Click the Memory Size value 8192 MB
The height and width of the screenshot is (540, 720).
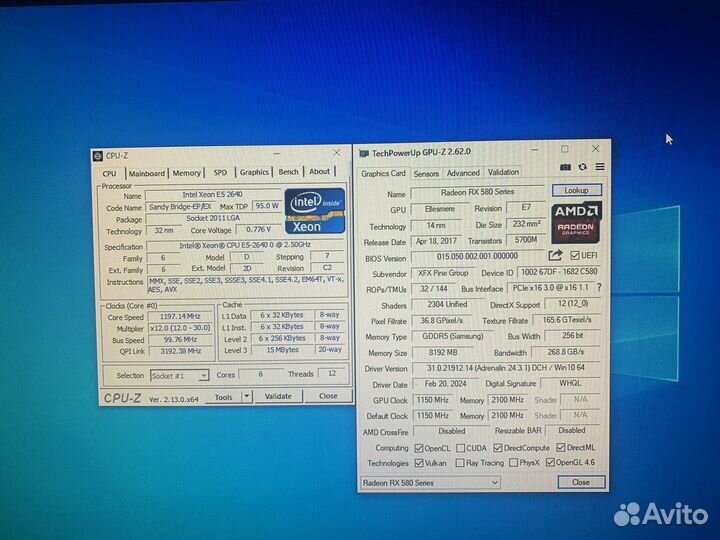[443, 352]
